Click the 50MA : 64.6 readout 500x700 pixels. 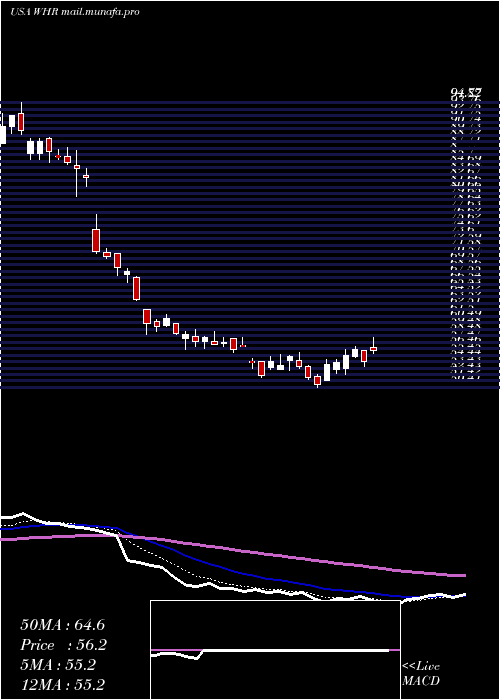[x=62, y=625]
